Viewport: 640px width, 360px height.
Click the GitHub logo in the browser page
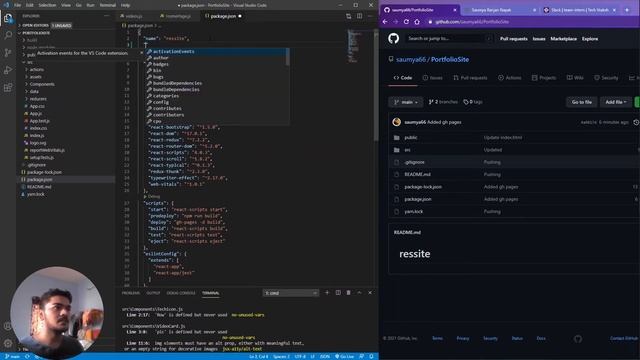[x=393, y=39]
